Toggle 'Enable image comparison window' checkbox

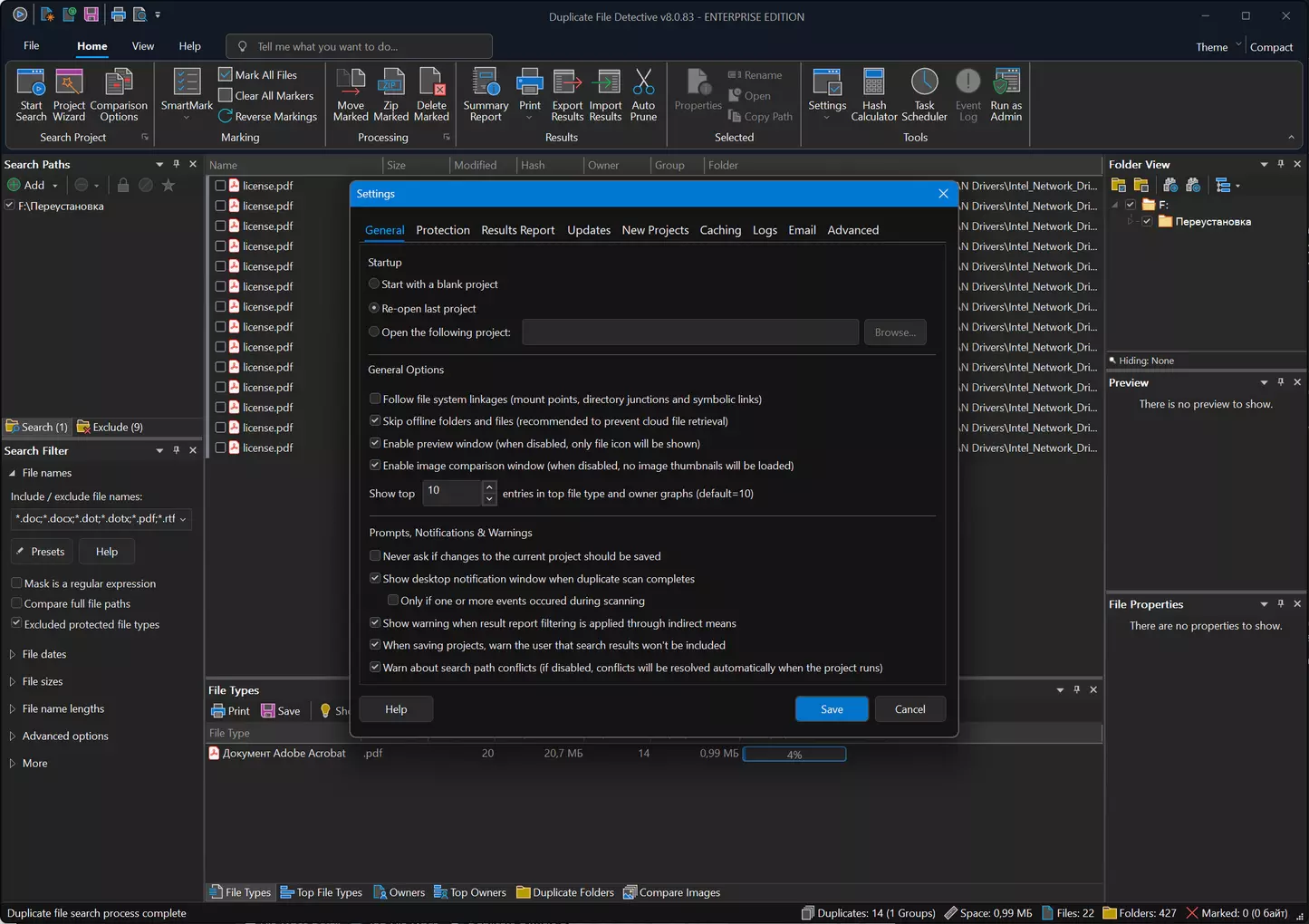[x=375, y=466]
